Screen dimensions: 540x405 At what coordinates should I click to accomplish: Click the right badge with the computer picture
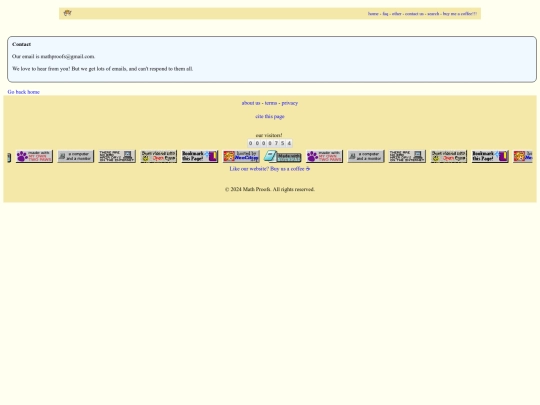click(407, 157)
